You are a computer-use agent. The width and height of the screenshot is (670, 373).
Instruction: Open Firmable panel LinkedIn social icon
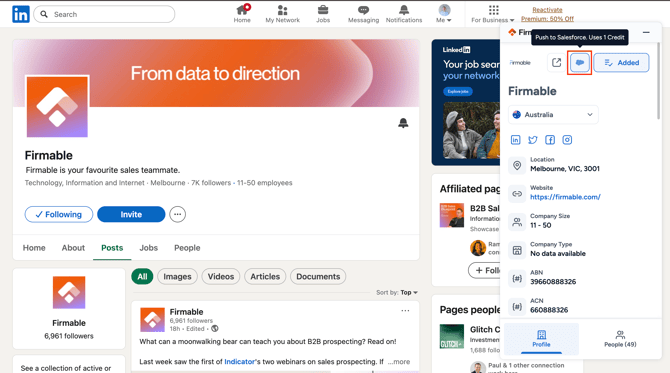pos(516,140)
